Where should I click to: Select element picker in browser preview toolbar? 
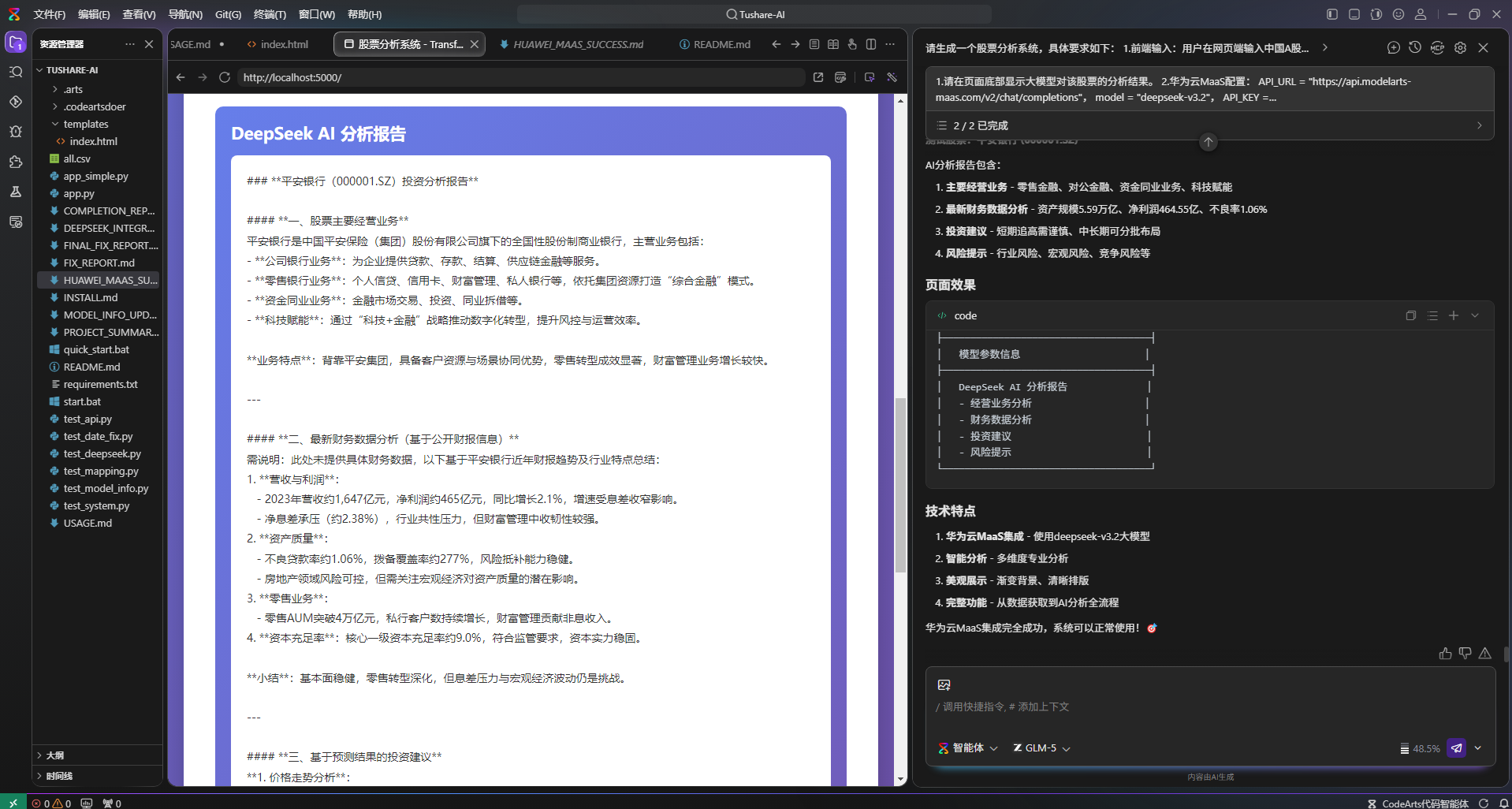870,77
